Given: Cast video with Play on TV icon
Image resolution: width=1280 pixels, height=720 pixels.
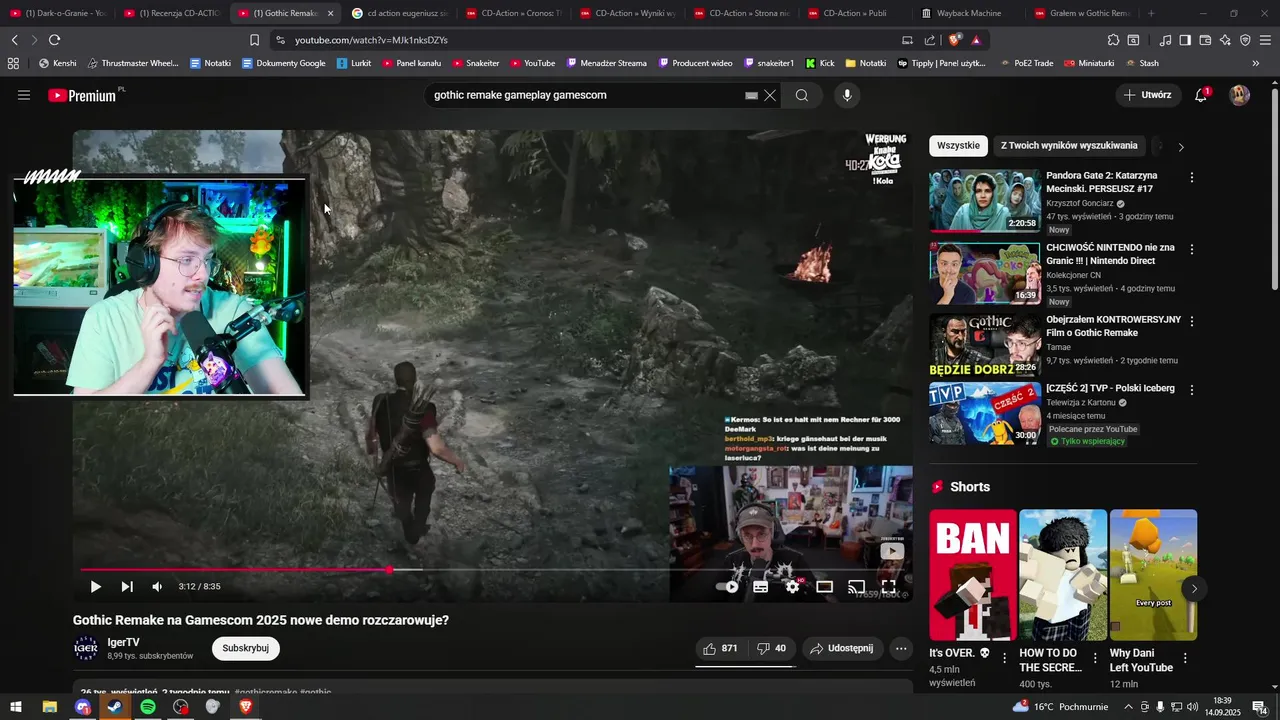Looking at the screenshot, I should click(857, 587).
